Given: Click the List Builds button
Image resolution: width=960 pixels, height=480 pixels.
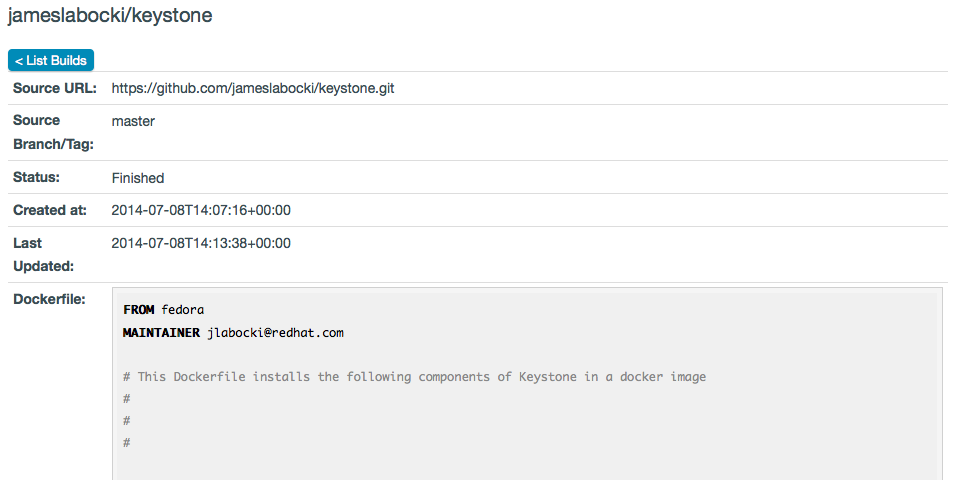Looking at the screenshot, I should [51, 60].
